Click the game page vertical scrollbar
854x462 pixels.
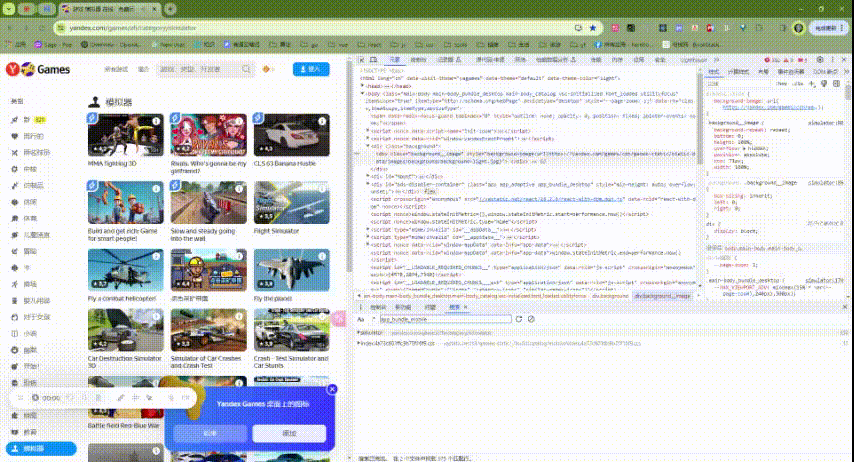point(349,166)
